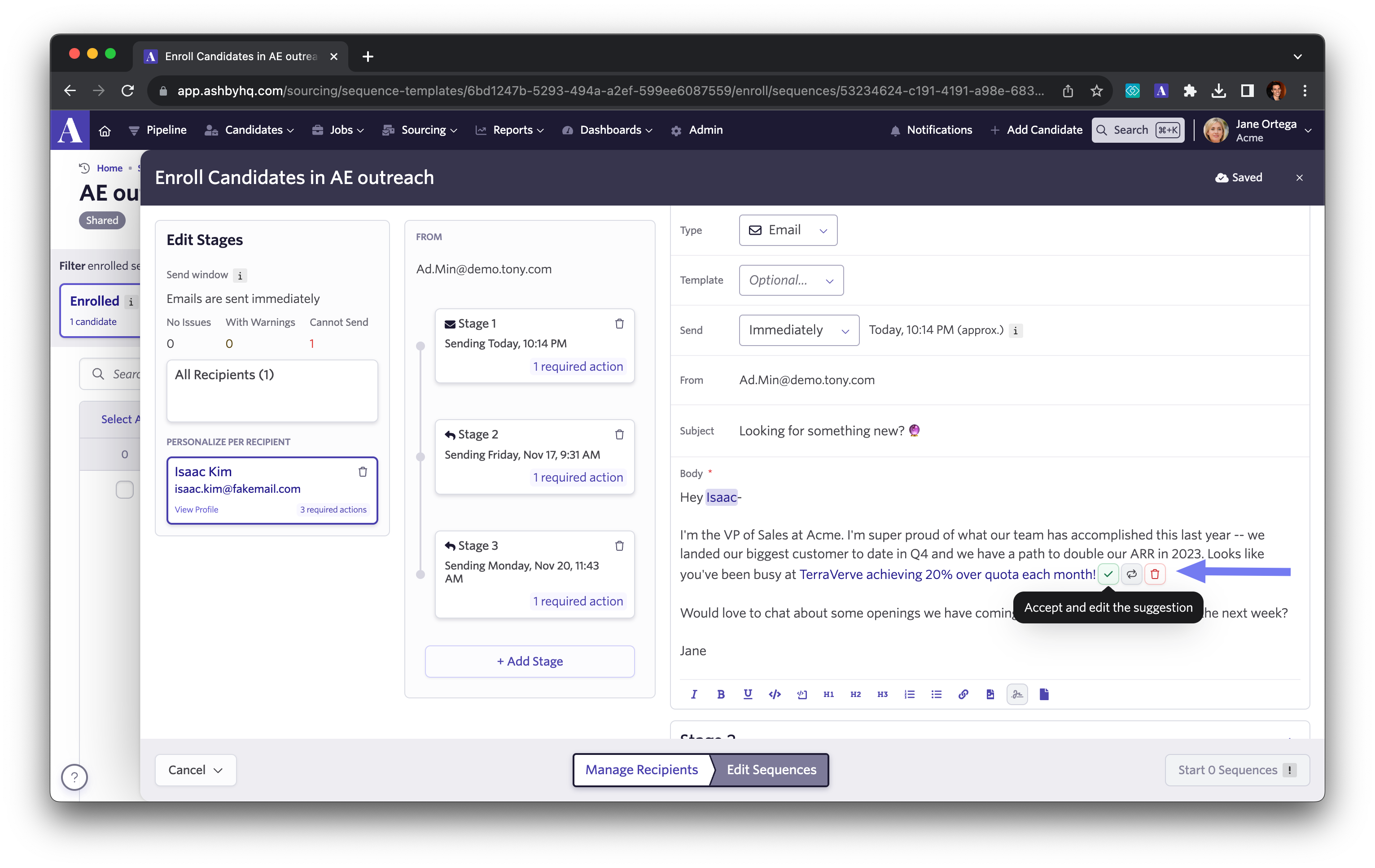Toggle the signature icon in the editor toolbar
Viewport: 1375px width, 868px height.
click(x=1016, y=694)
